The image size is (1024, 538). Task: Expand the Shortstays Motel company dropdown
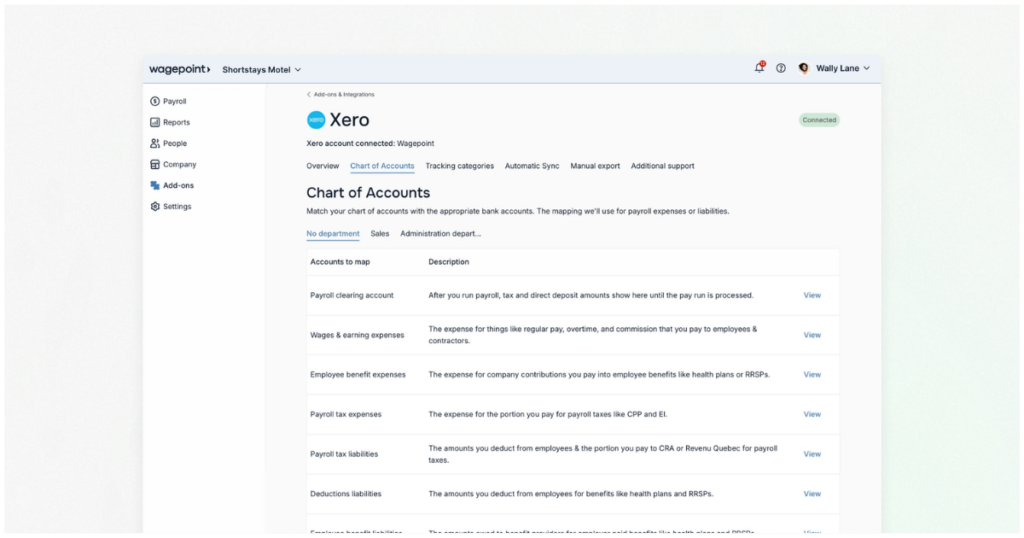(261, 70)
